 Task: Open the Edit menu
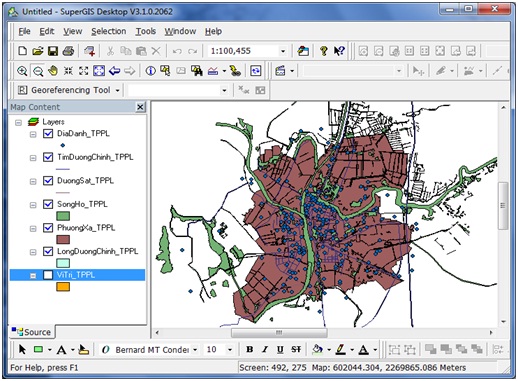point(47,31)
